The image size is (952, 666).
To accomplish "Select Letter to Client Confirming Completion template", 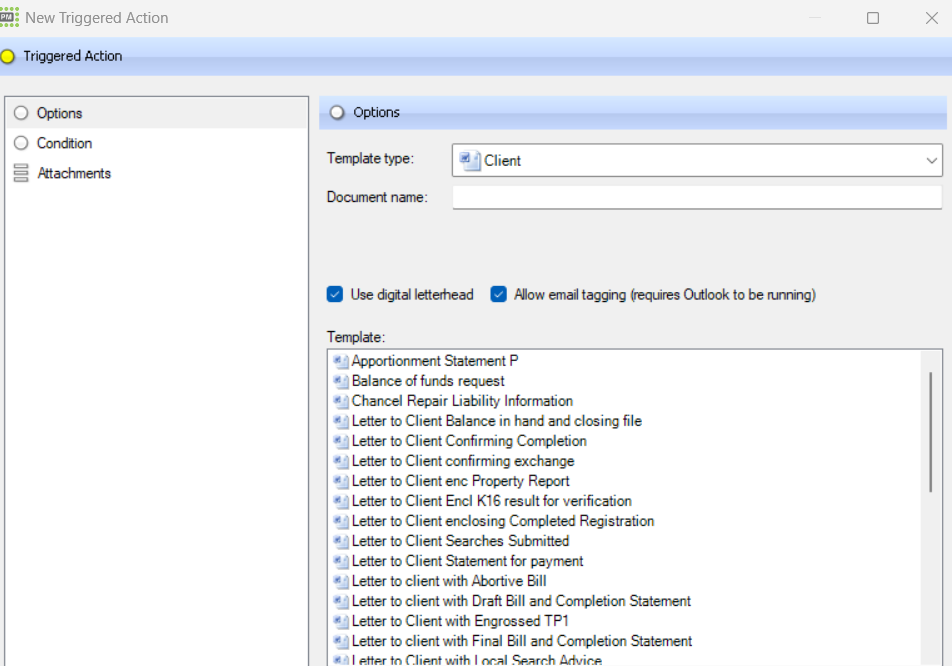I will [x=469, y=441].
